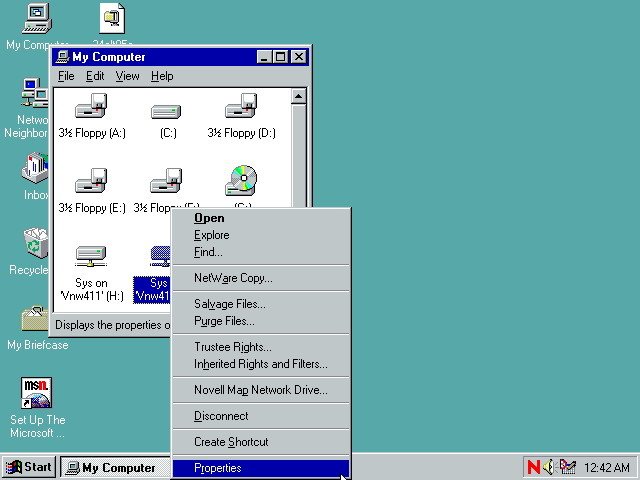This screenshot has width=640, height=480.
Task: Choose Find... from the context menu
Action: (x=261, y=252)
